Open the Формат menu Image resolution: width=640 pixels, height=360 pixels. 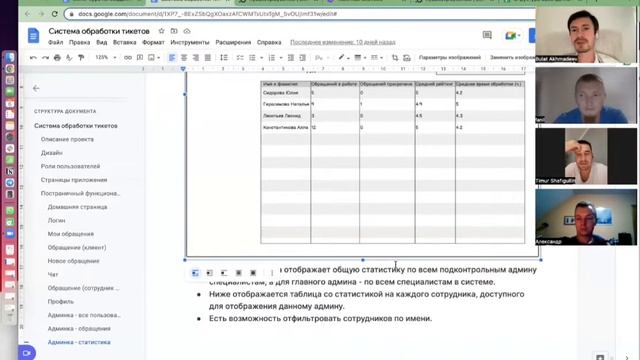pos(153,42)
